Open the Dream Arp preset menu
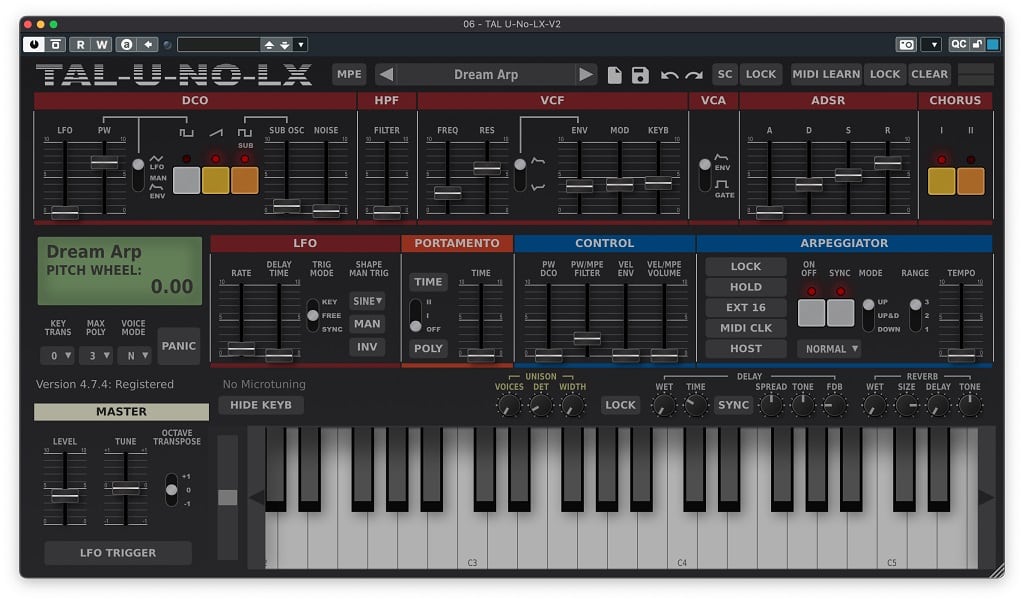 (486, 74)
